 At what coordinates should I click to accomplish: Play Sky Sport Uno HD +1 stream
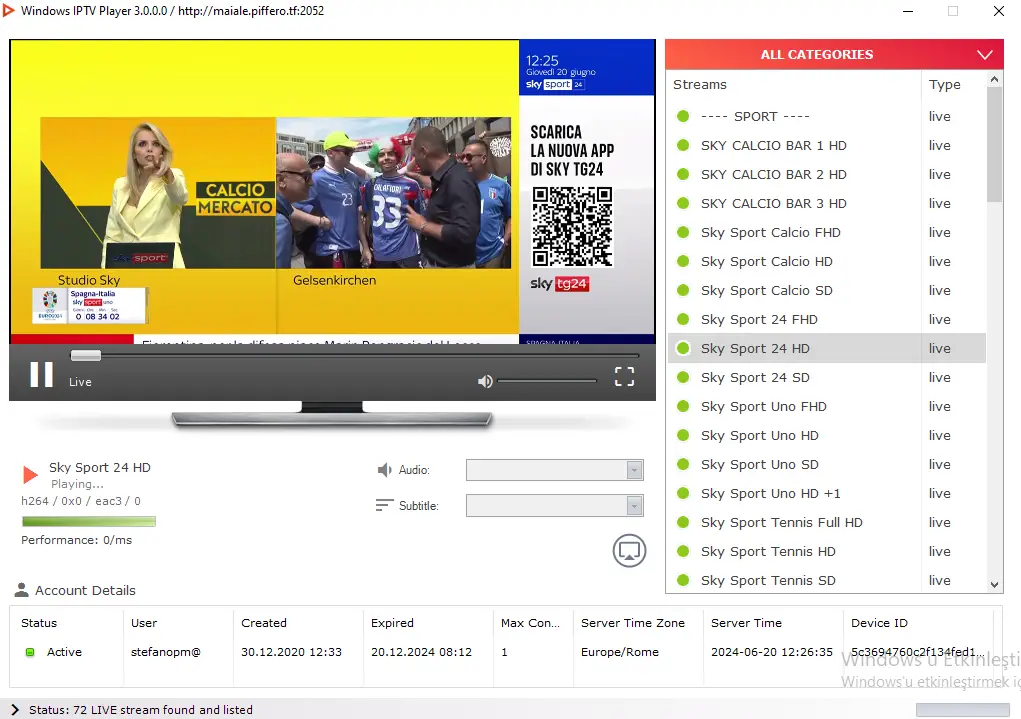826,493
